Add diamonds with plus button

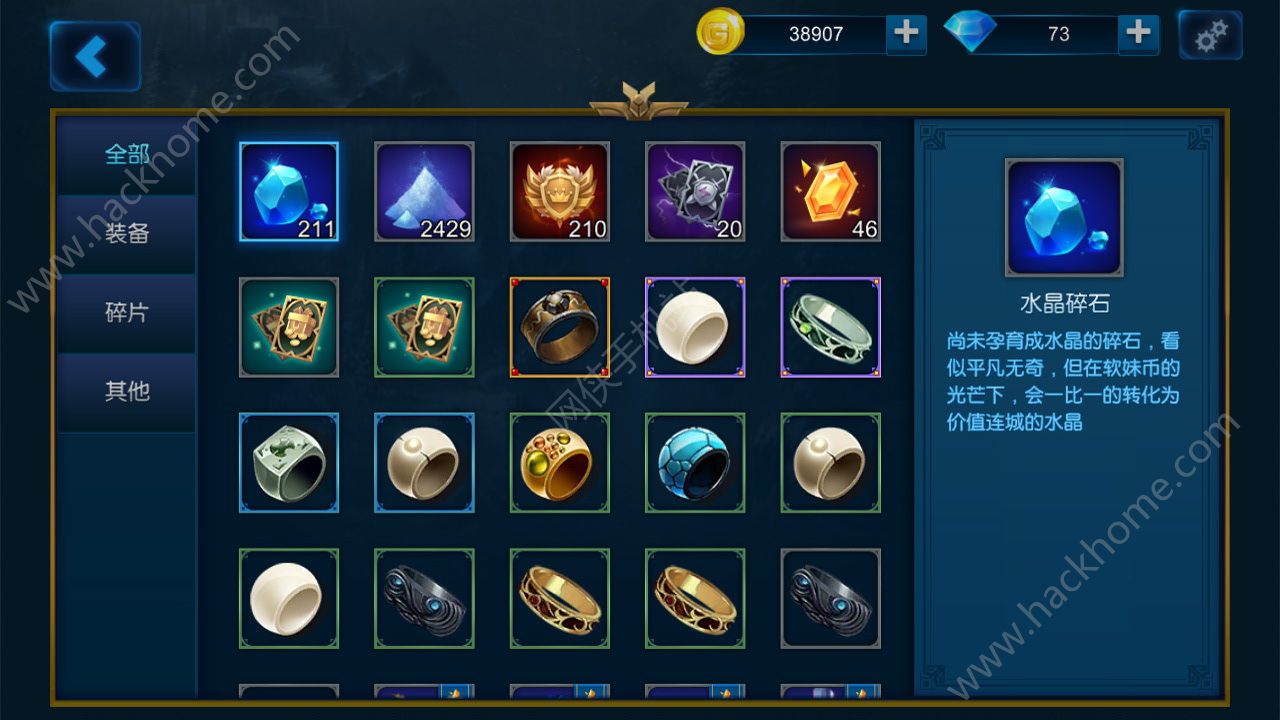point(1138,33)
